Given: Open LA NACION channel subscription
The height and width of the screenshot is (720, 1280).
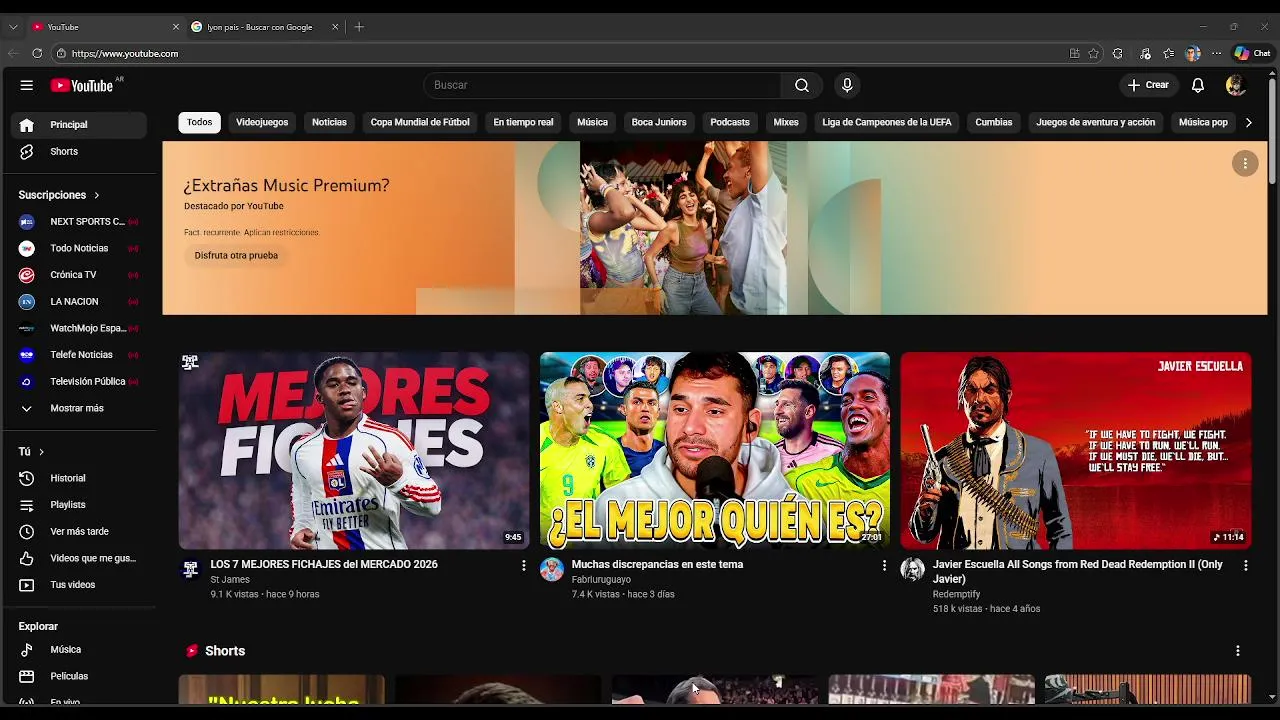Looking at the screenshot, I should coord(79,302).
